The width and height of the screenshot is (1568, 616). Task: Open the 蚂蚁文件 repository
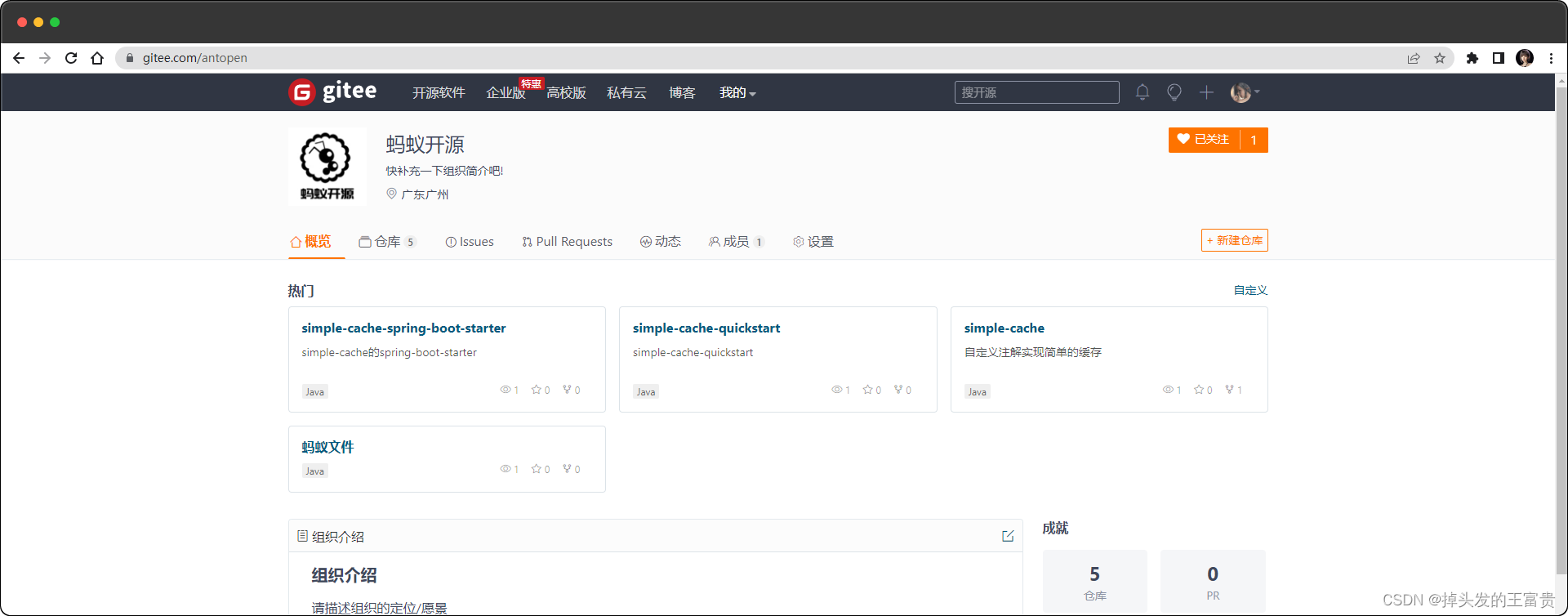point(327,447)
